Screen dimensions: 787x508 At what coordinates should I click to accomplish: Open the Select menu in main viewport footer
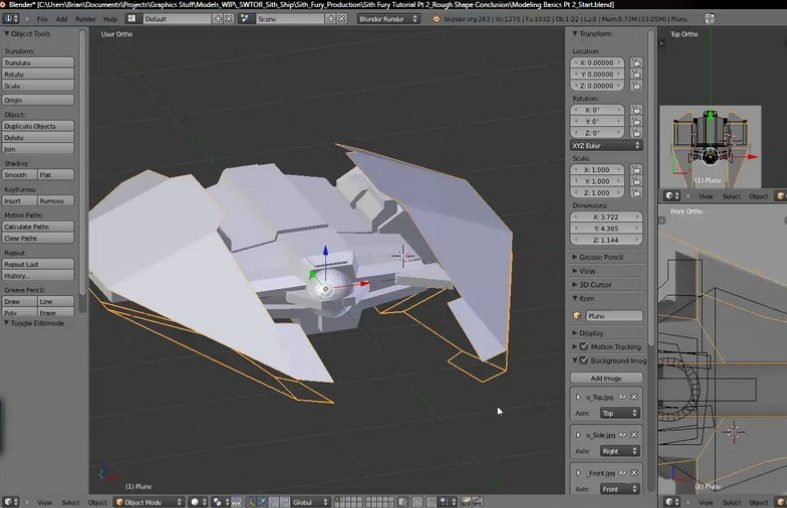(70, 502)
